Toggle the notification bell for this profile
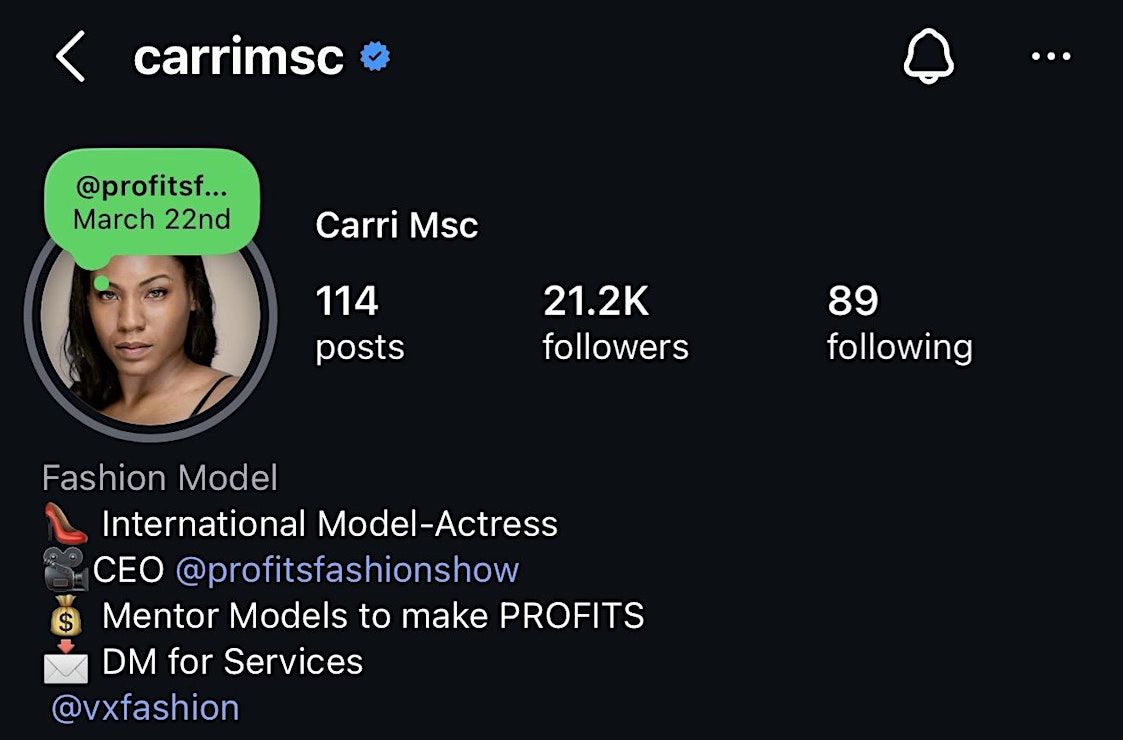 [x=928, y=56]
